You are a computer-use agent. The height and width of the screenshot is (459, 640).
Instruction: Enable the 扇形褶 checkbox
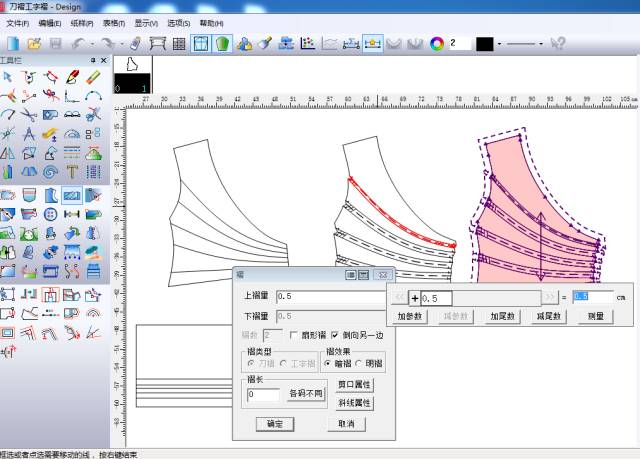(294, 335)
